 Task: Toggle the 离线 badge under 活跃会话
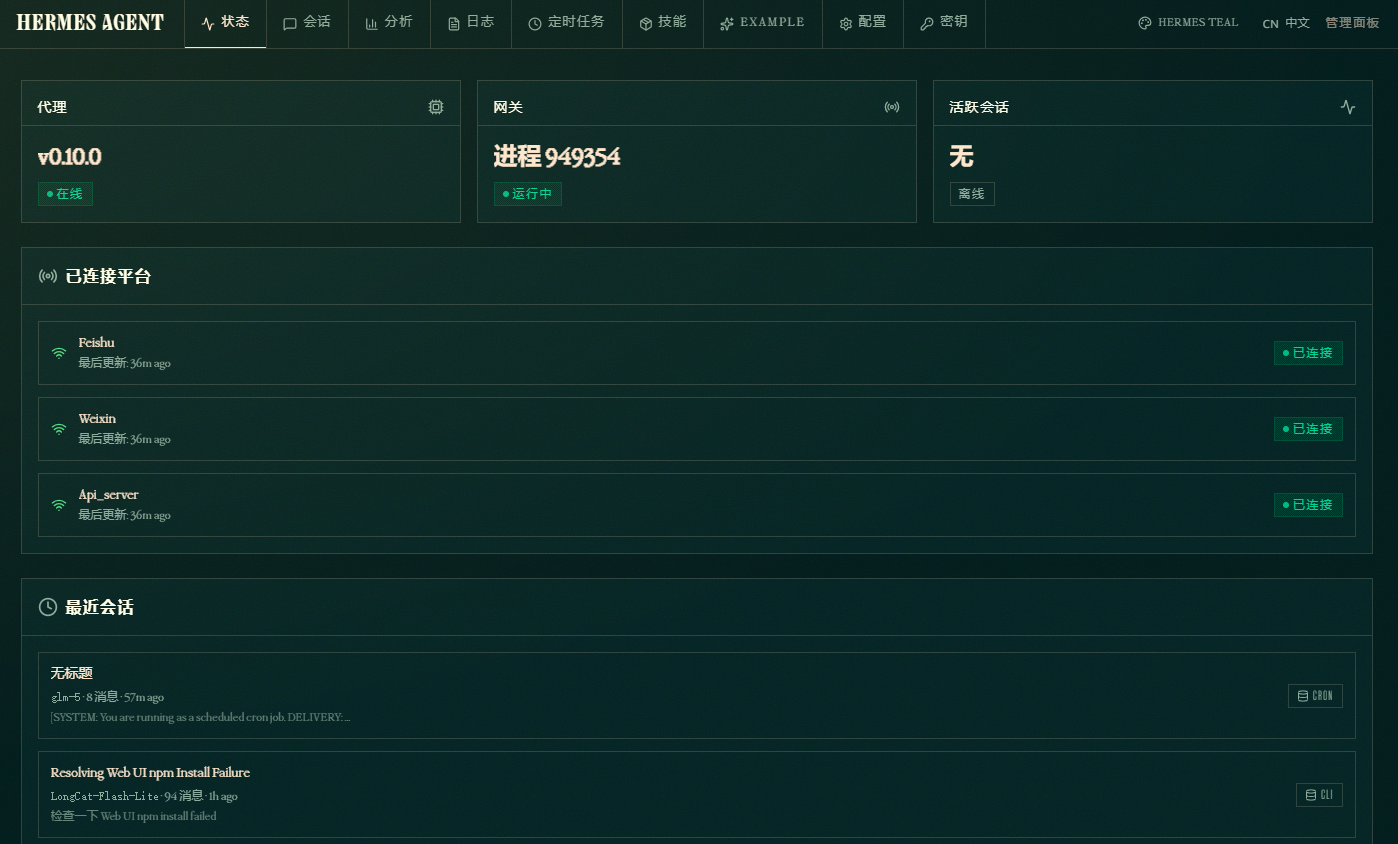971,193
